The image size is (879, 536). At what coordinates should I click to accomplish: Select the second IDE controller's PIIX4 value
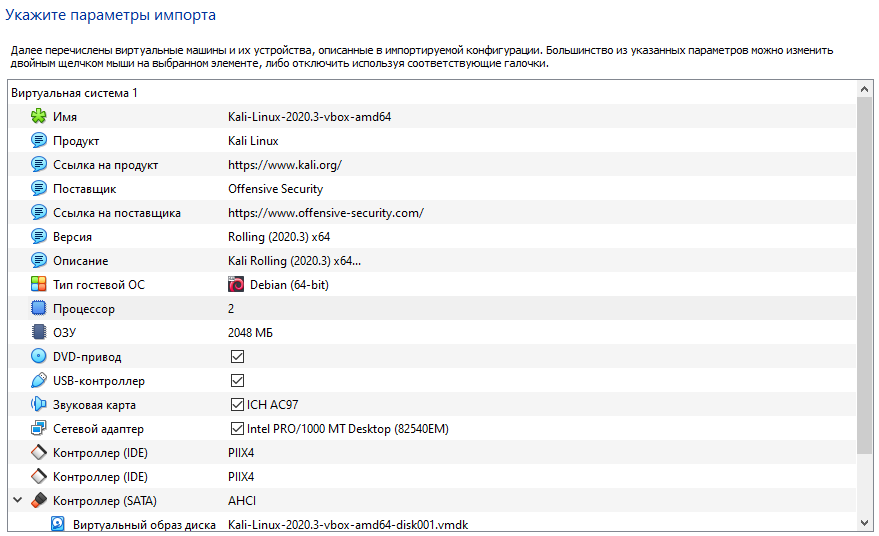[241, 477]
